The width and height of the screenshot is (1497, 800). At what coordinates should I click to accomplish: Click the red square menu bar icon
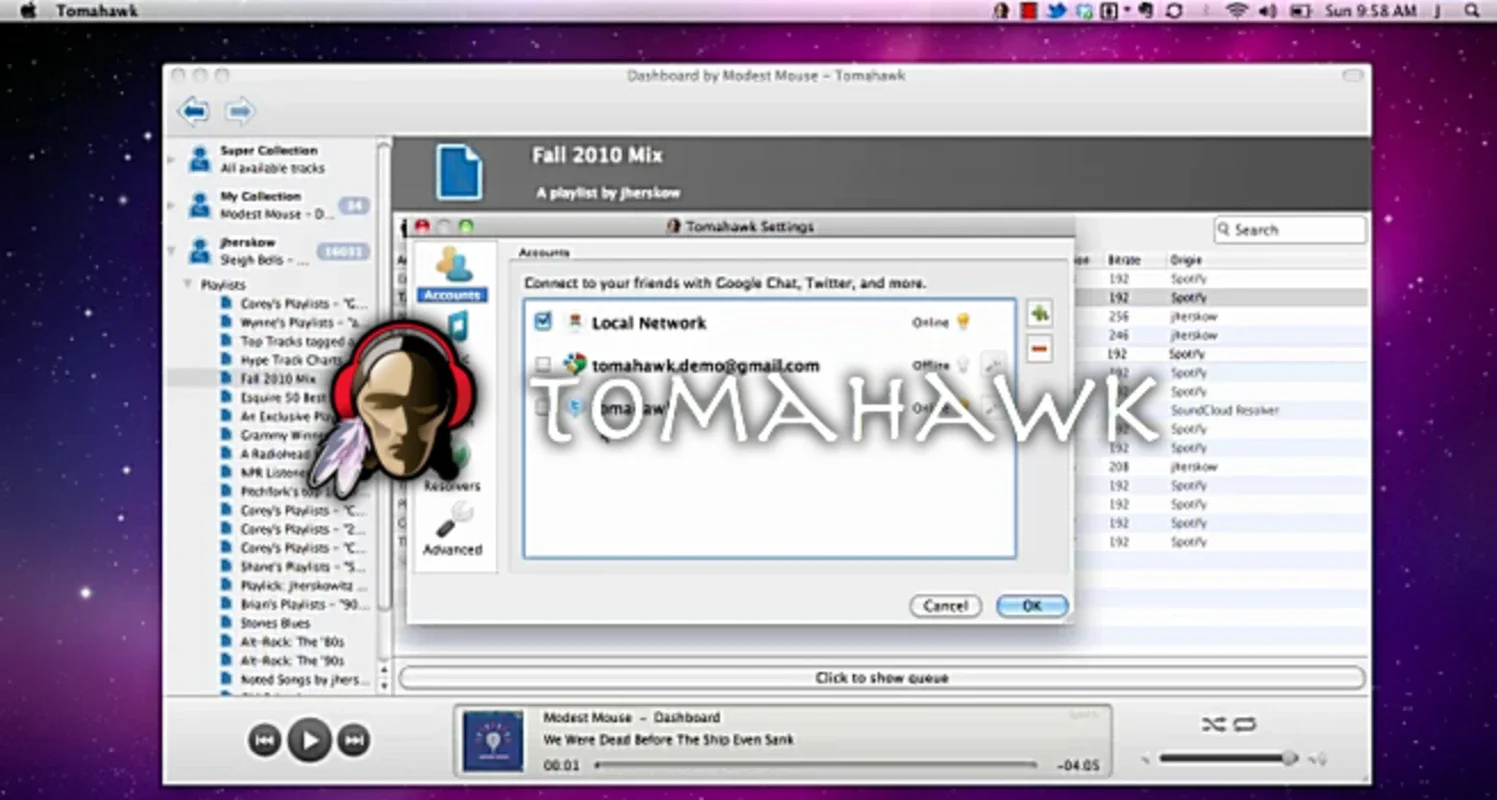point(1029,11)
